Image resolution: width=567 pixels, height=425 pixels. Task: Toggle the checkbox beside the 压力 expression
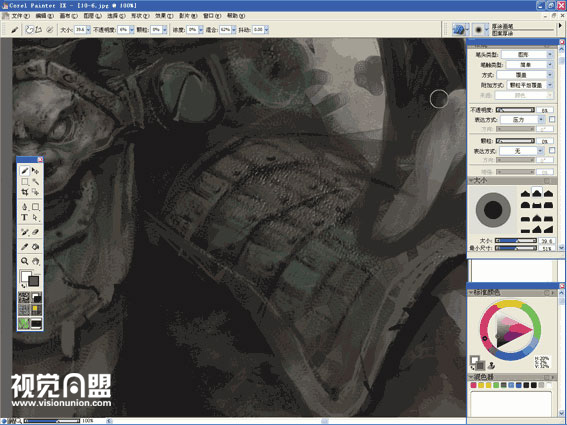coord(552,119)
